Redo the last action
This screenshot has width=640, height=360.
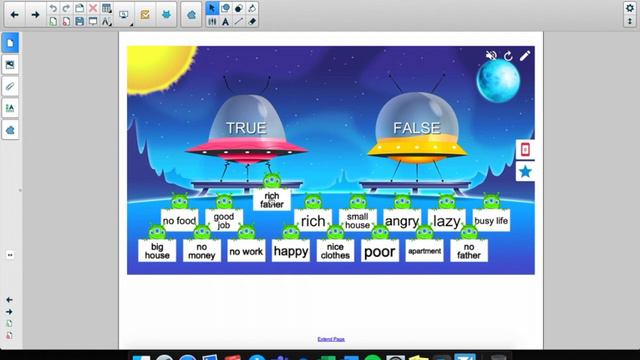point(66,8)
